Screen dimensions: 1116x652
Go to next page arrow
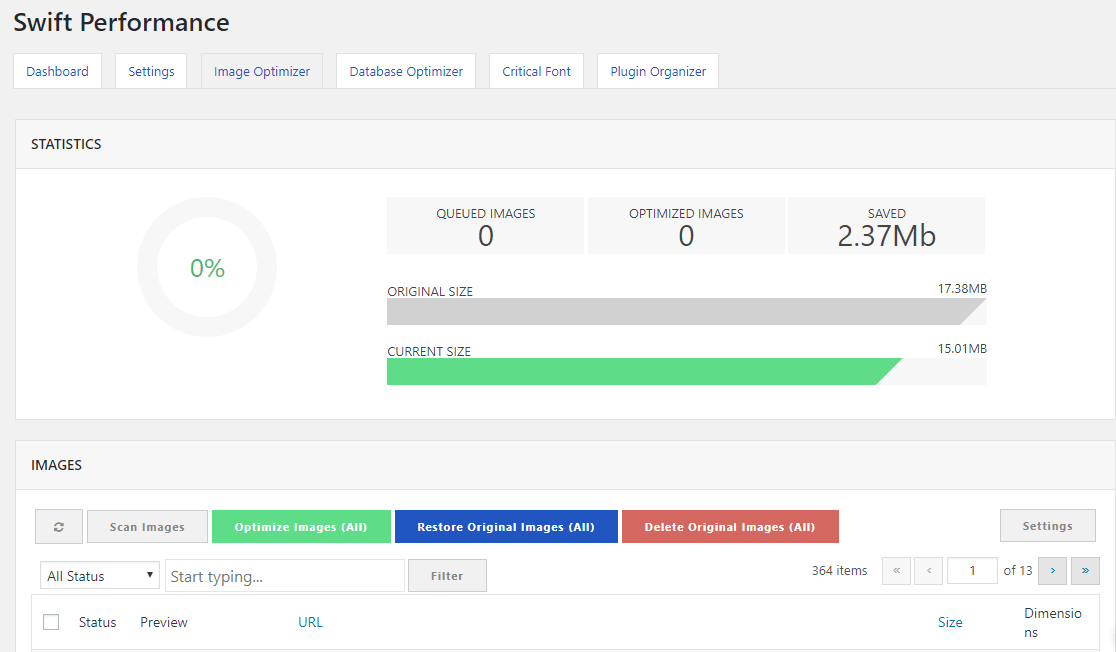1052,571
